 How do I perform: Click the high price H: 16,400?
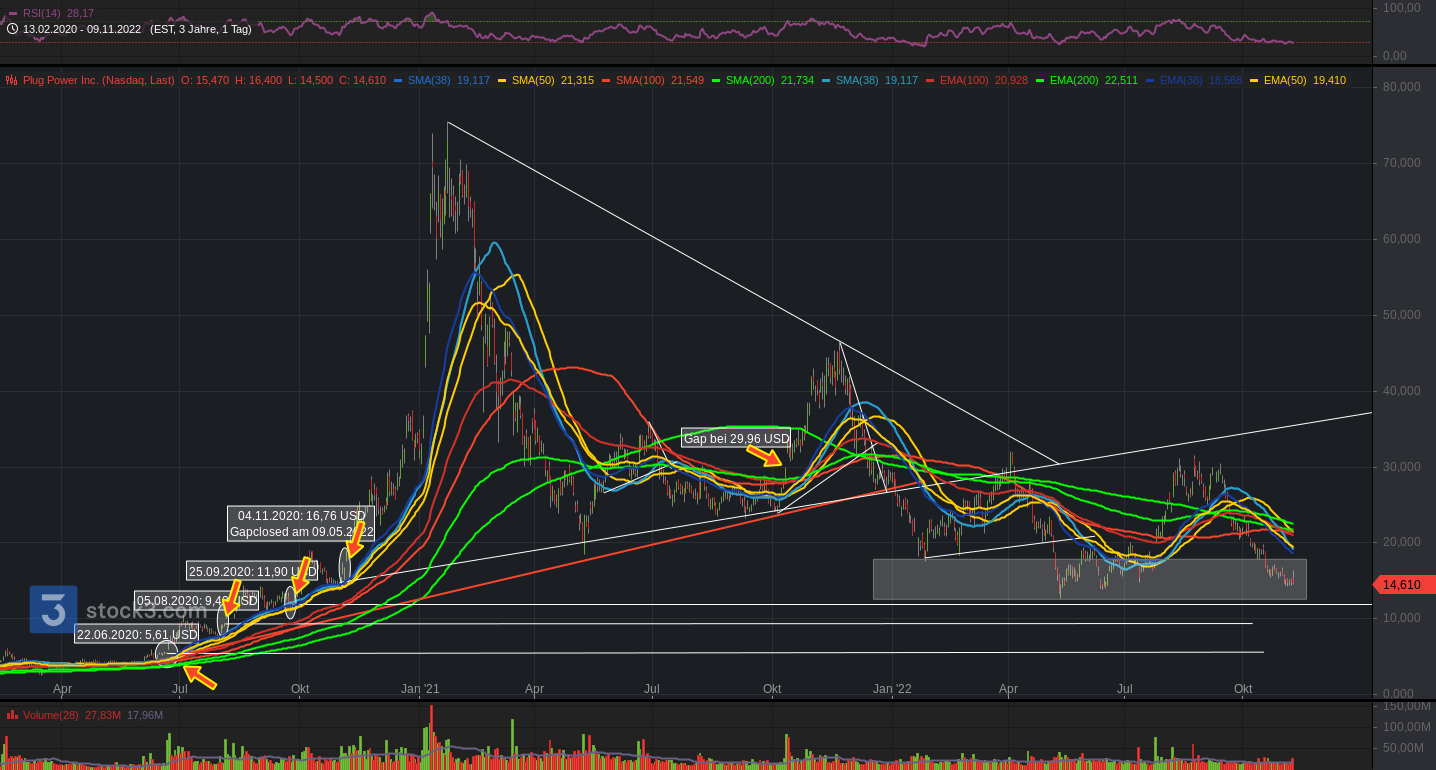[x=259, y=80]
